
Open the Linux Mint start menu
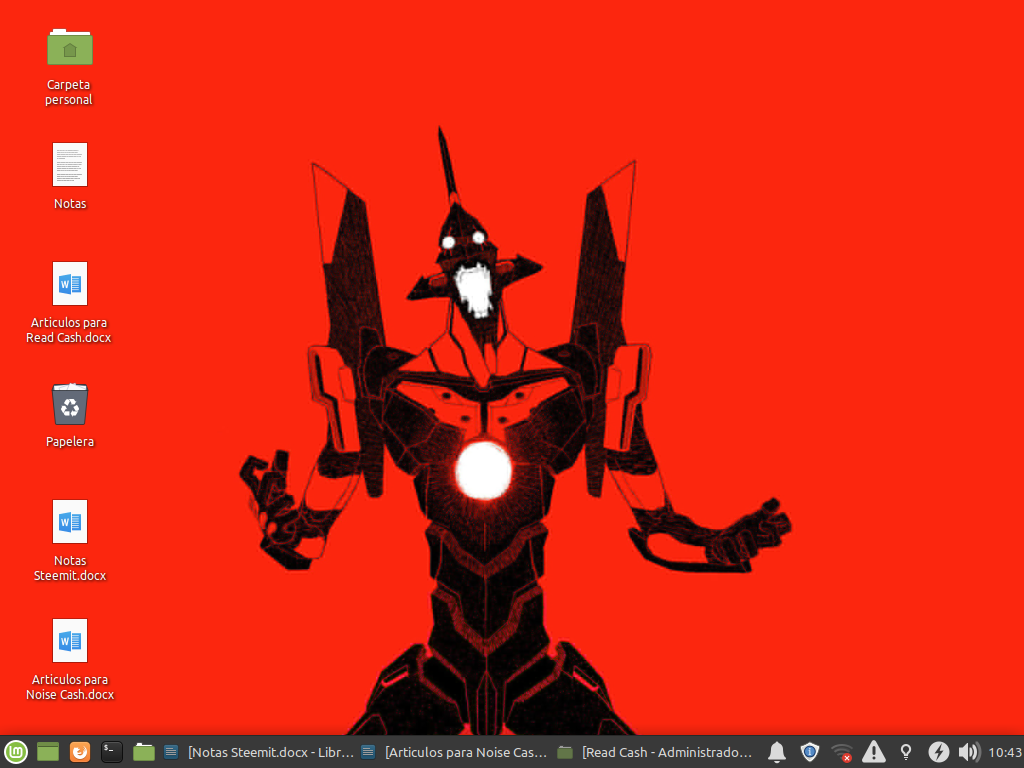(16, 752)
